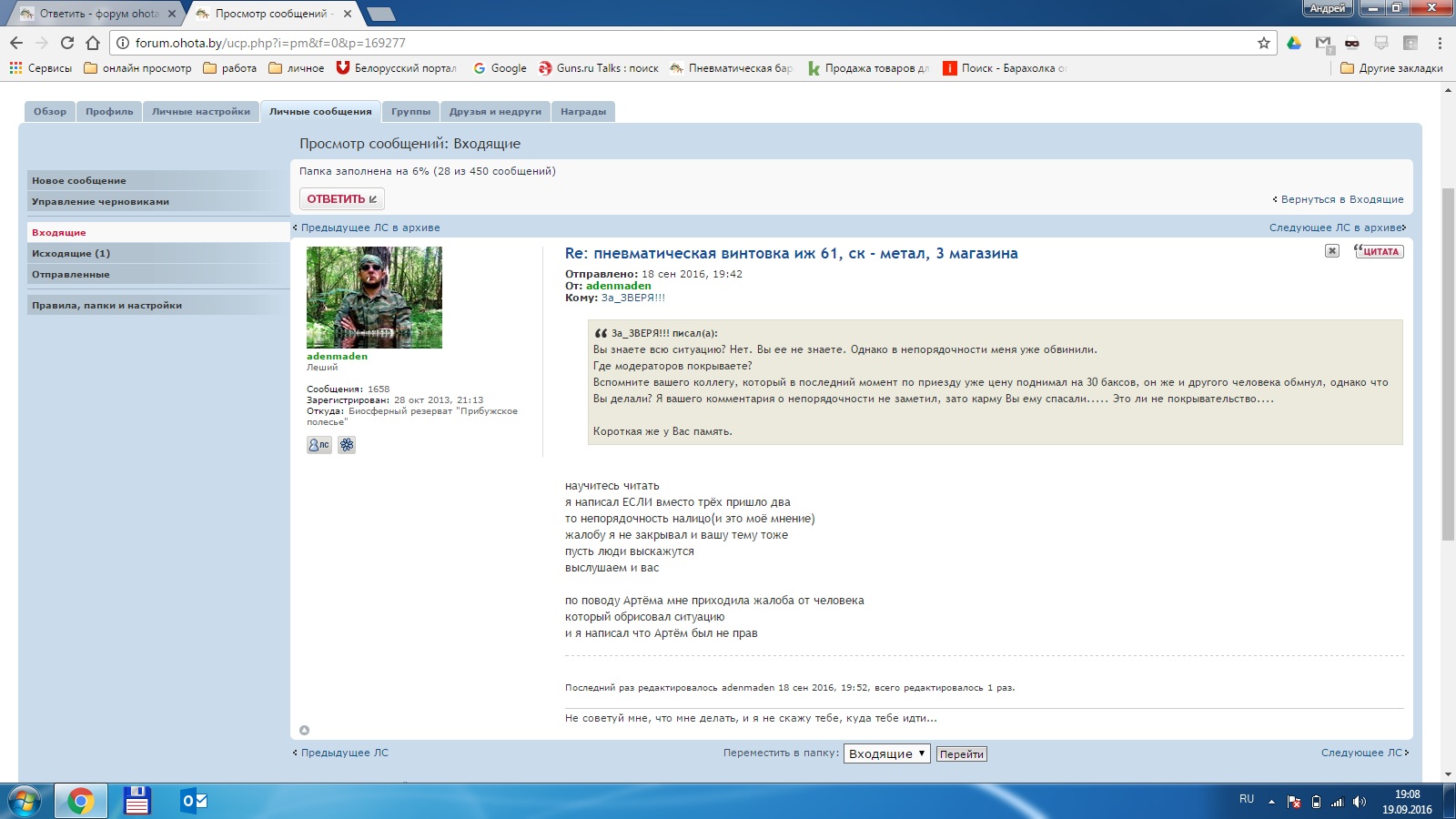Jump to top via the small arrow icon

pos(304,730)
